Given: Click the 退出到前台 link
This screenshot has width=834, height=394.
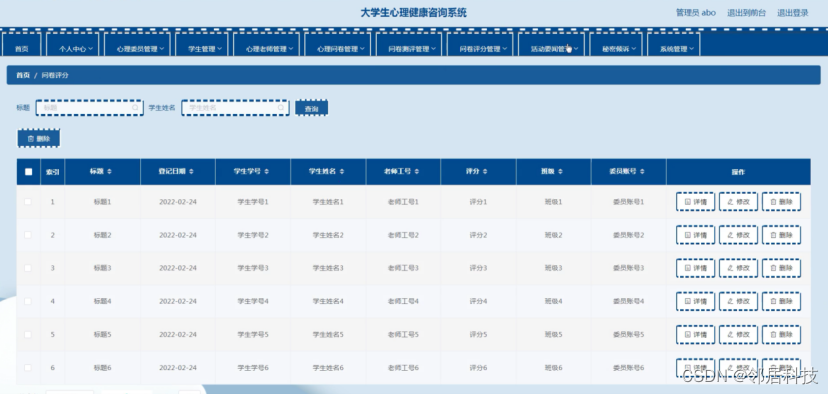Looking at the screenshot, I should [746, 13].
